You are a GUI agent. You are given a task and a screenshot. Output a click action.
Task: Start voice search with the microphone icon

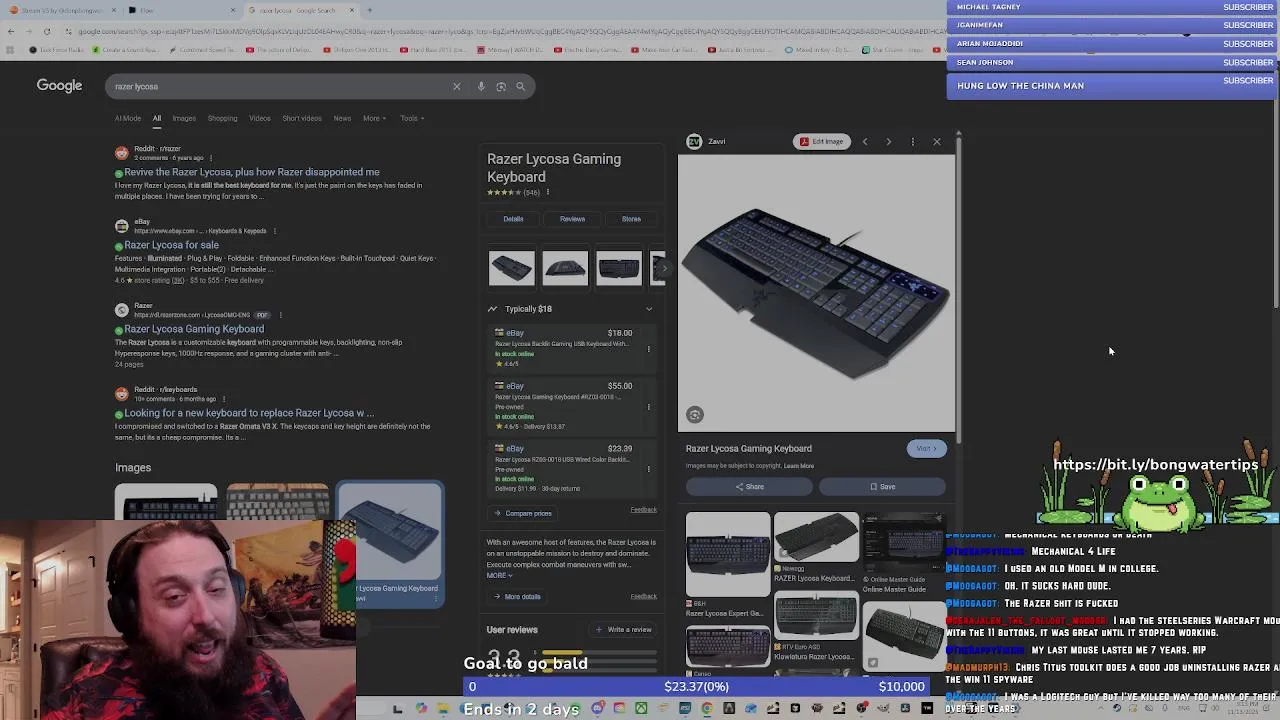click(x=481, y=86)
